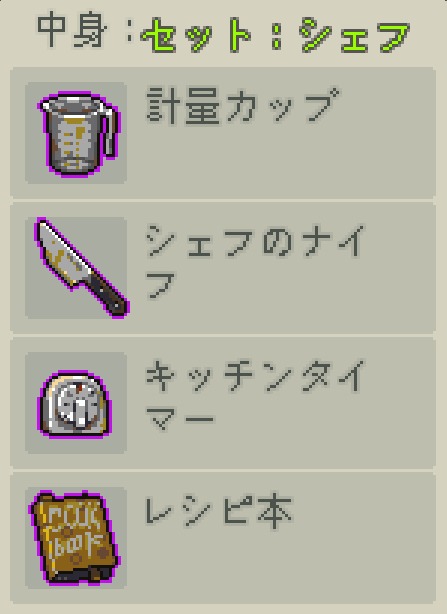
Task: Click the green シェフ word in header
Action: click(355, 35)
